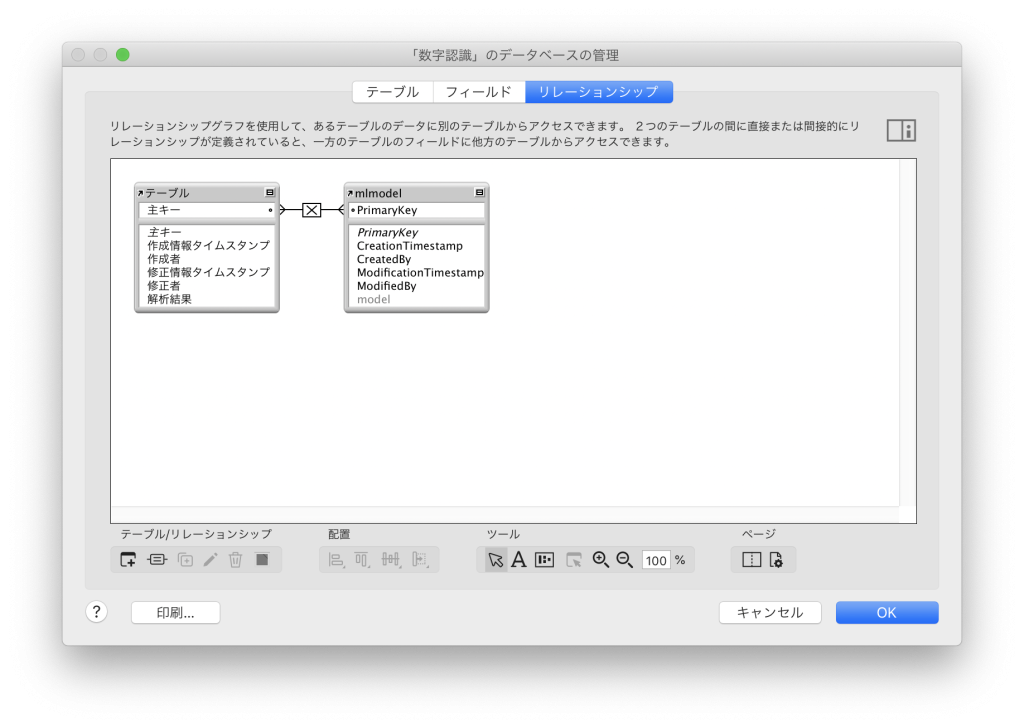
Task: Open the table color picker swatch
Action: pyautogui.click(x=262, y=560)
